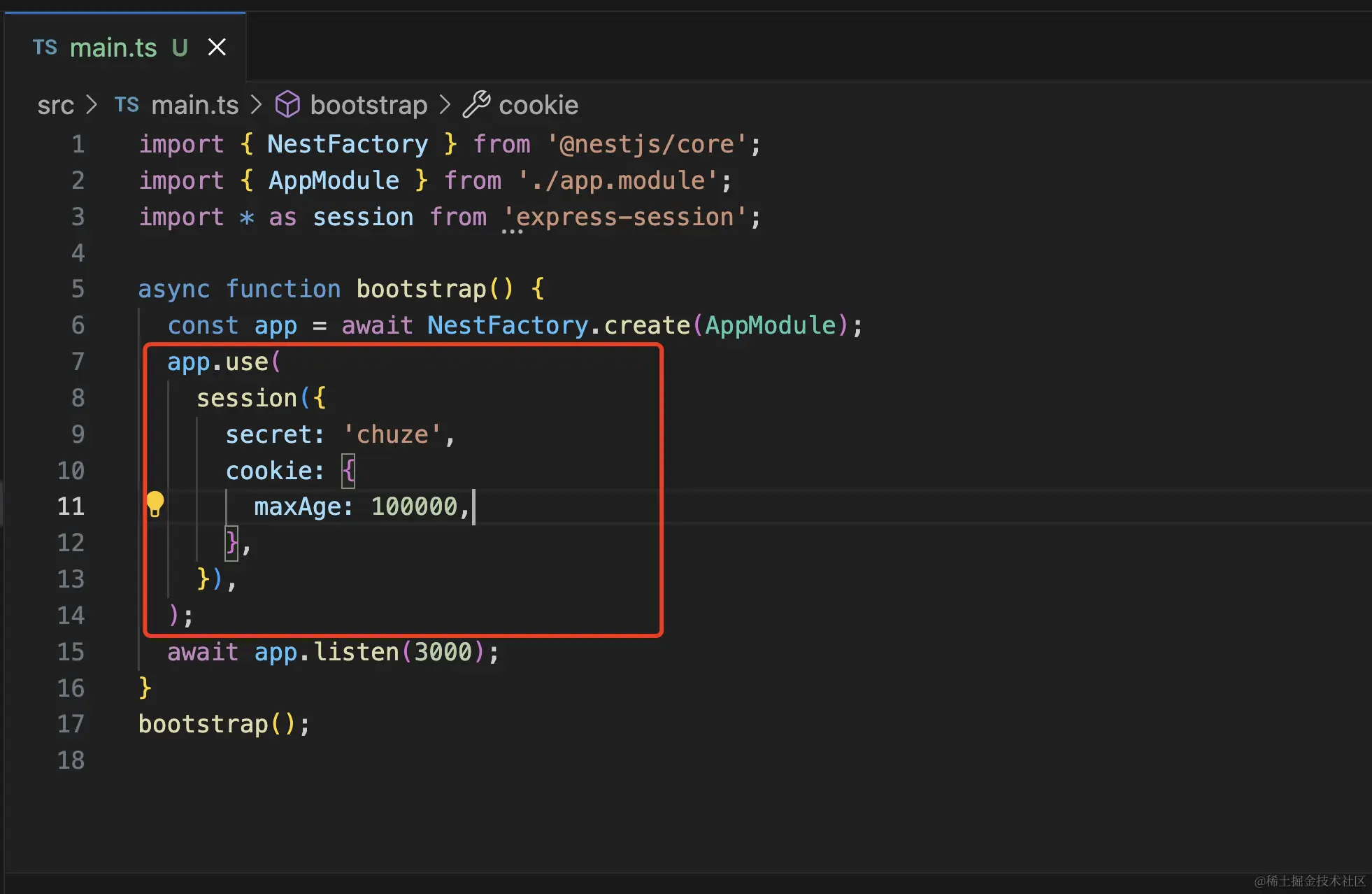
Task: Click the '@nestjs/core' module path
Action: tap(647, 144)
